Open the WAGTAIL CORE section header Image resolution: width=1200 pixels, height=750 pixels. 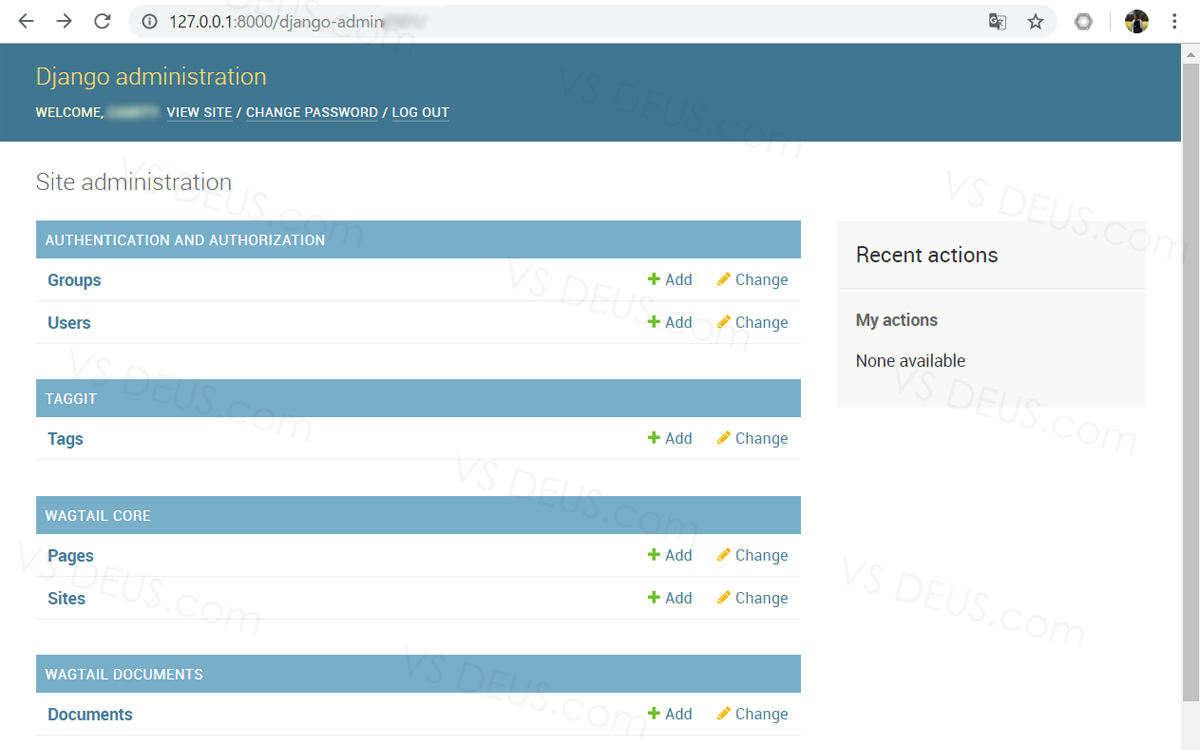click(98, 516)
